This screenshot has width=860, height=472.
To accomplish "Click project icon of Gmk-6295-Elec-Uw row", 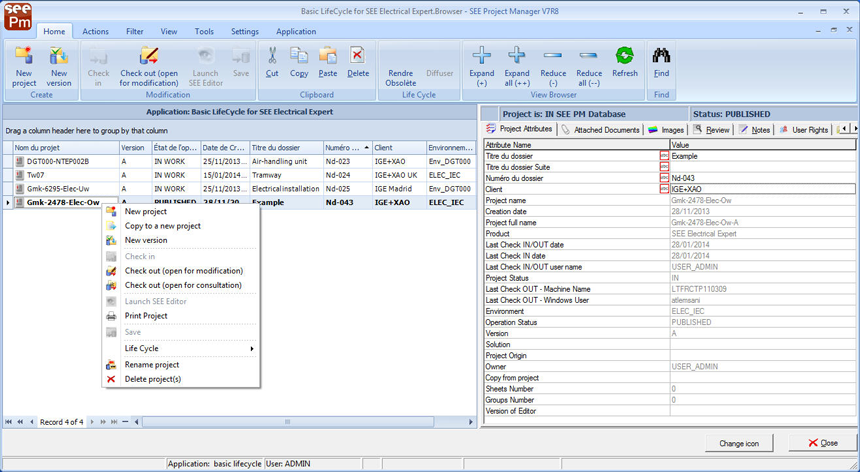I will coord(20,189).
